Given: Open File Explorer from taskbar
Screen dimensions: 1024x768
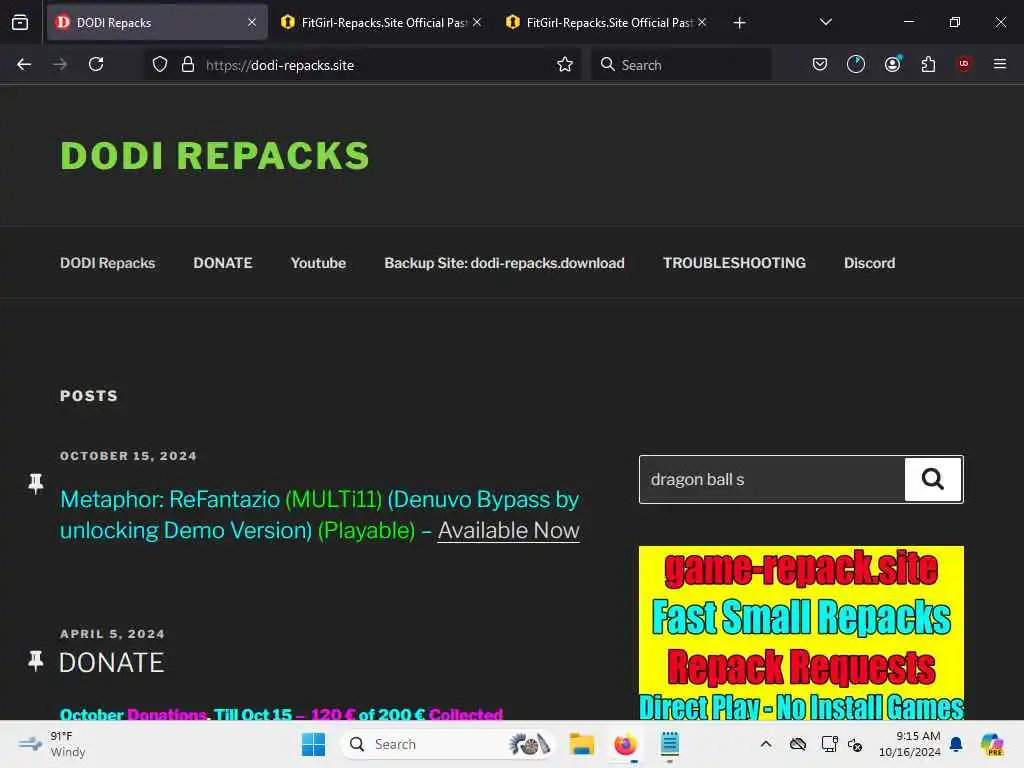Looking at the screenshot, I should click(x=581, y=744).
